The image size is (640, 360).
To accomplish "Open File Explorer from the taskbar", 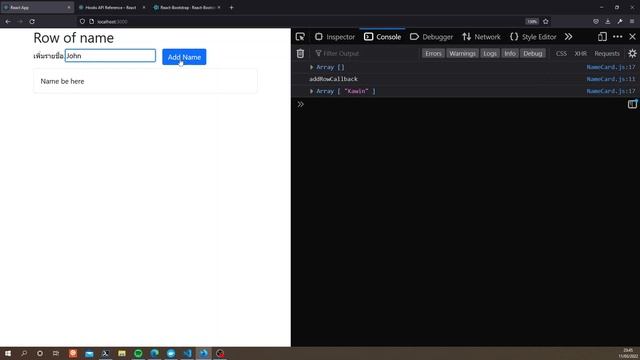I will 122,353.
